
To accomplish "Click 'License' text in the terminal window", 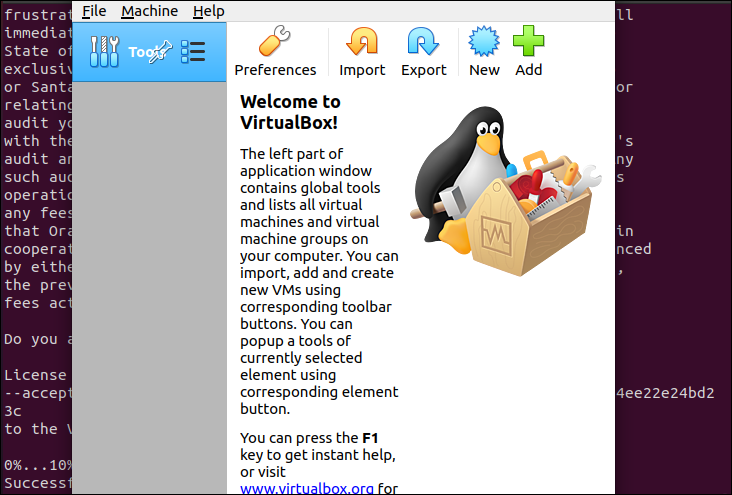I will click(x=35, y=375).
